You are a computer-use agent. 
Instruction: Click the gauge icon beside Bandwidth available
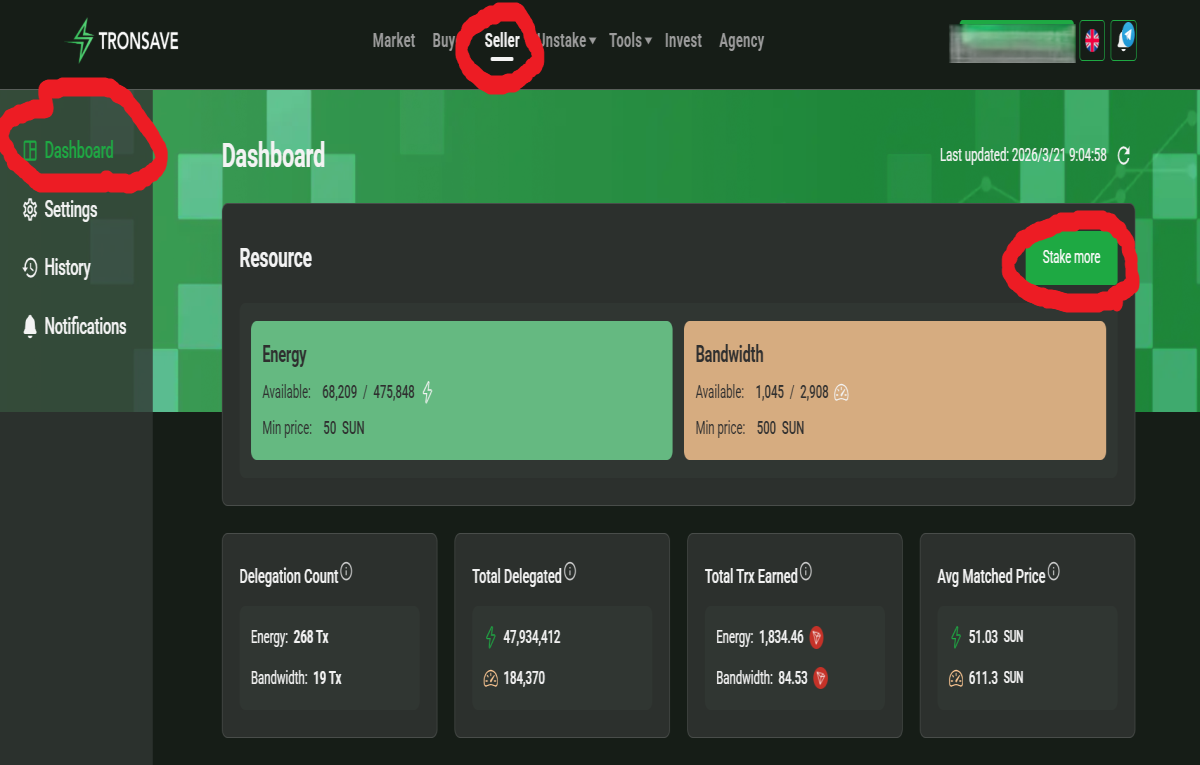(x=842, y=392)
